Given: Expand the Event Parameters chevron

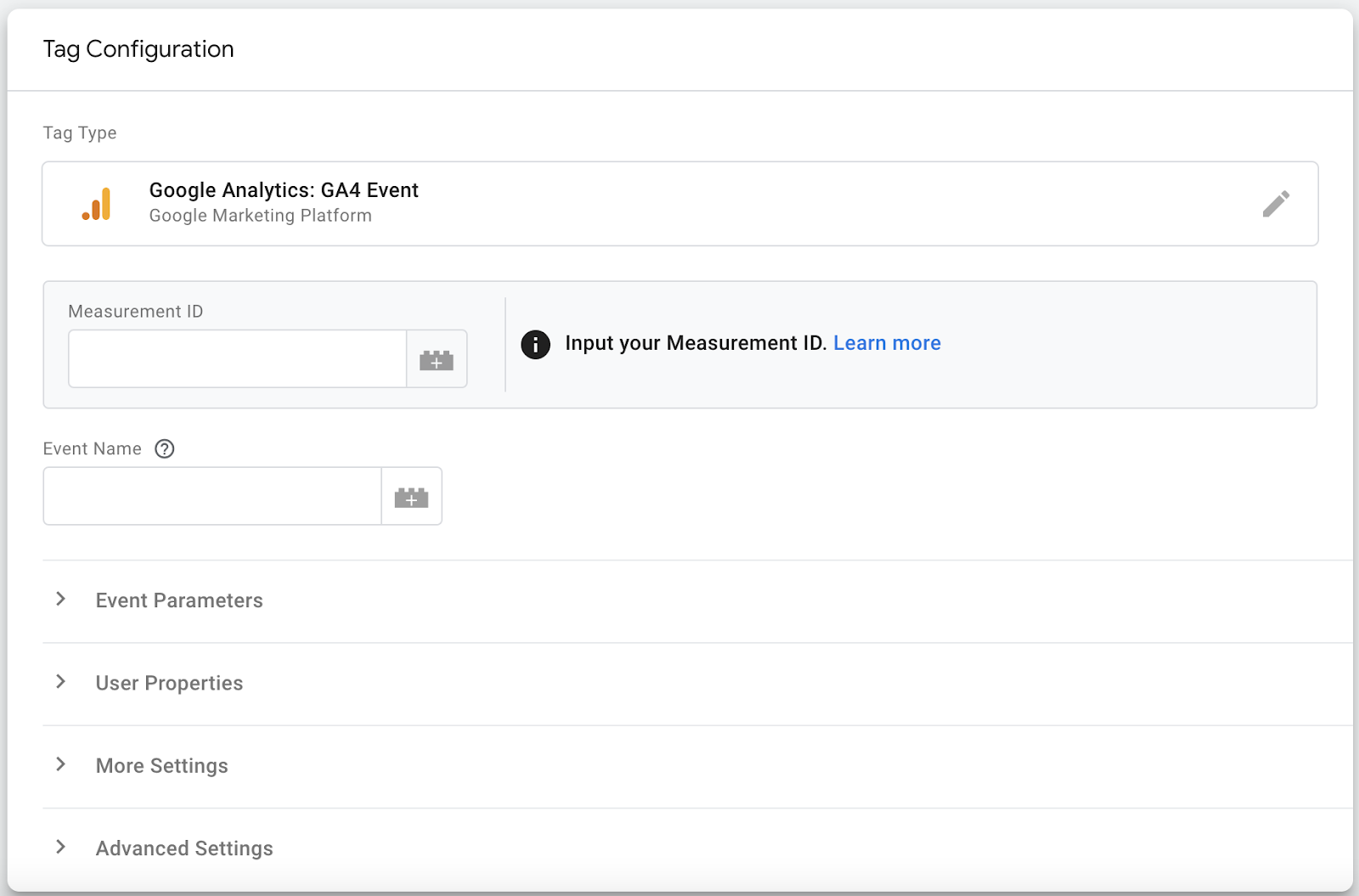Looking at the screenshot, I should click(x=60, y=600).
